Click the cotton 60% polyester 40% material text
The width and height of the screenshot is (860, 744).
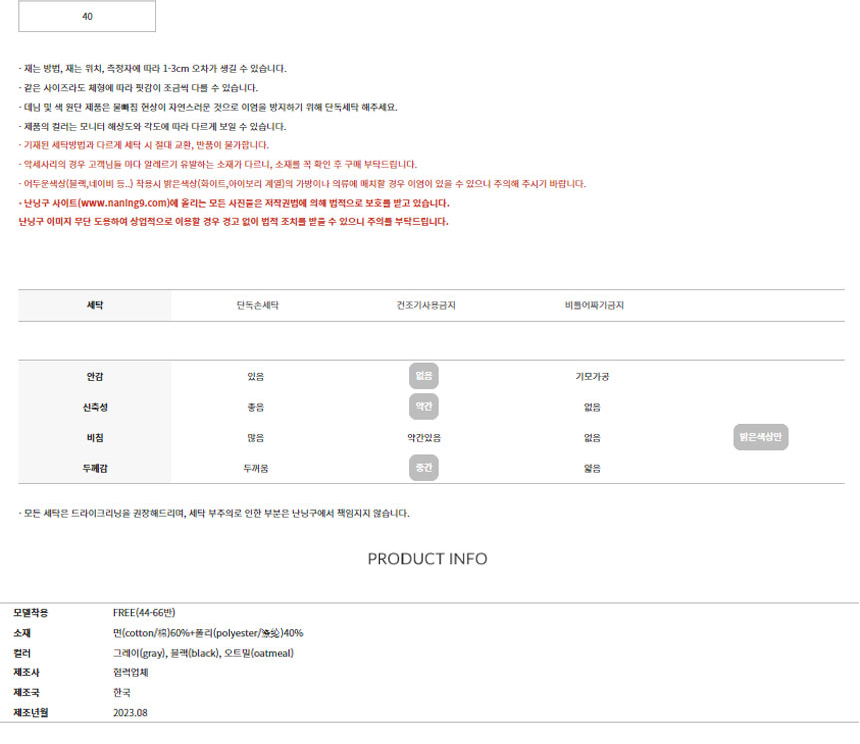coord(208,633)
